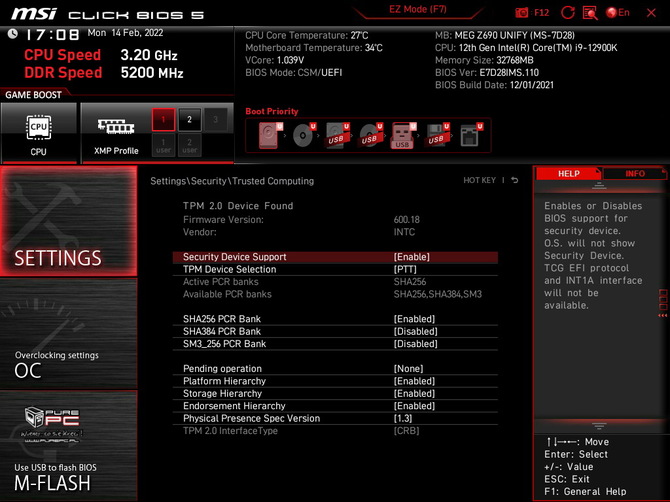The image size is (670, 502).
Task: Select the hard disk boot priority icon
Action: 270,135
